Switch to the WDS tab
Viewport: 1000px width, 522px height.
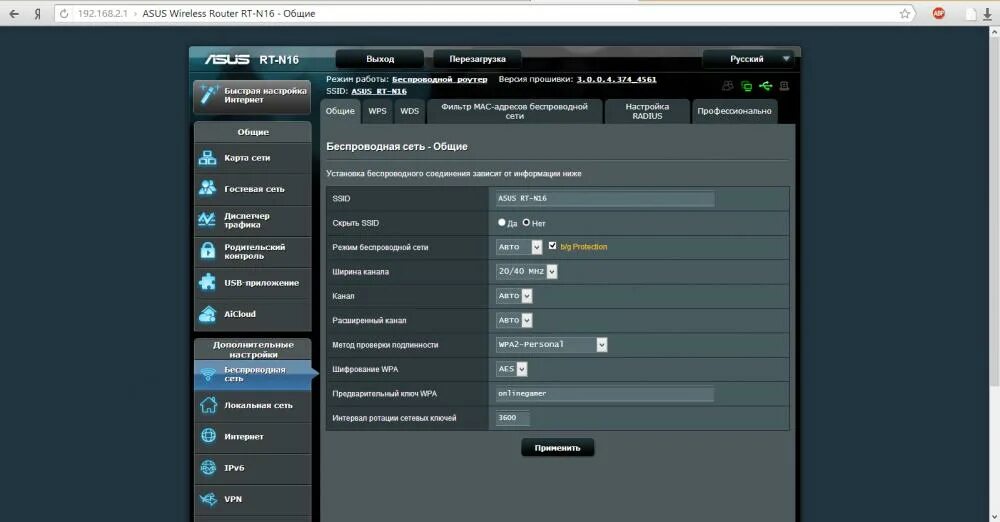tap(409, 111)
